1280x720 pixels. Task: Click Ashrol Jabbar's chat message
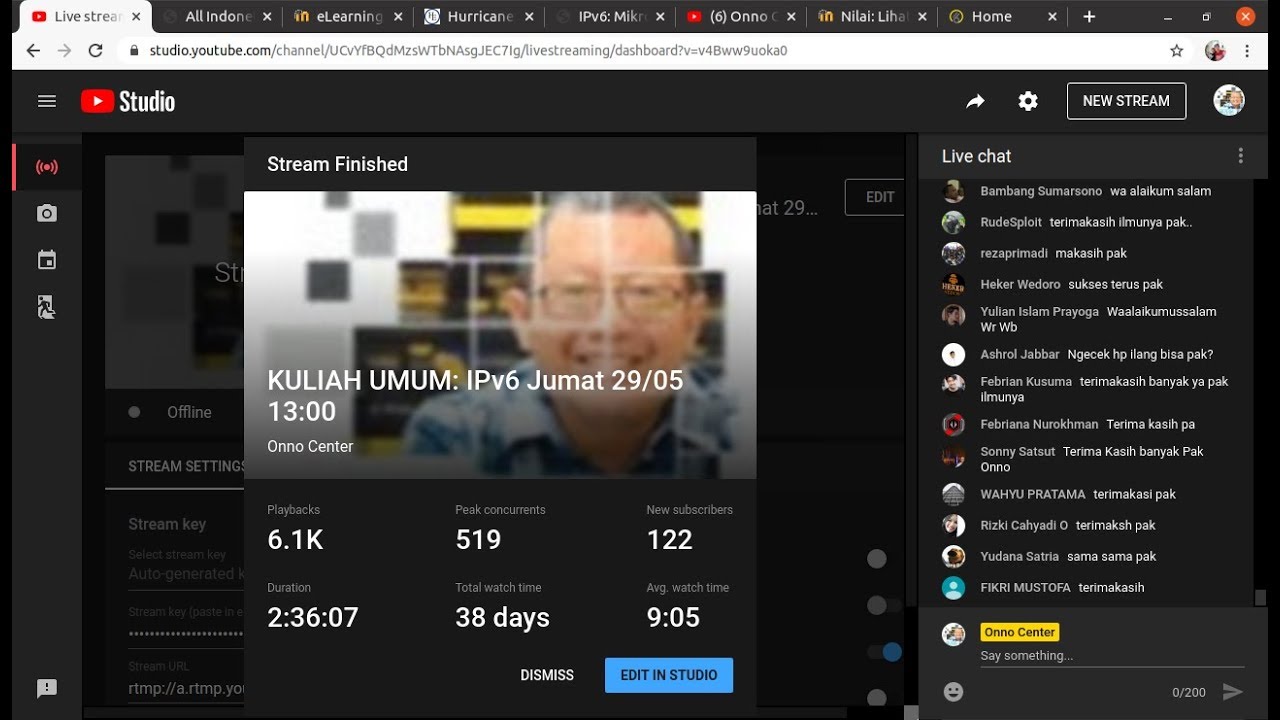(x=1140, y=354)
